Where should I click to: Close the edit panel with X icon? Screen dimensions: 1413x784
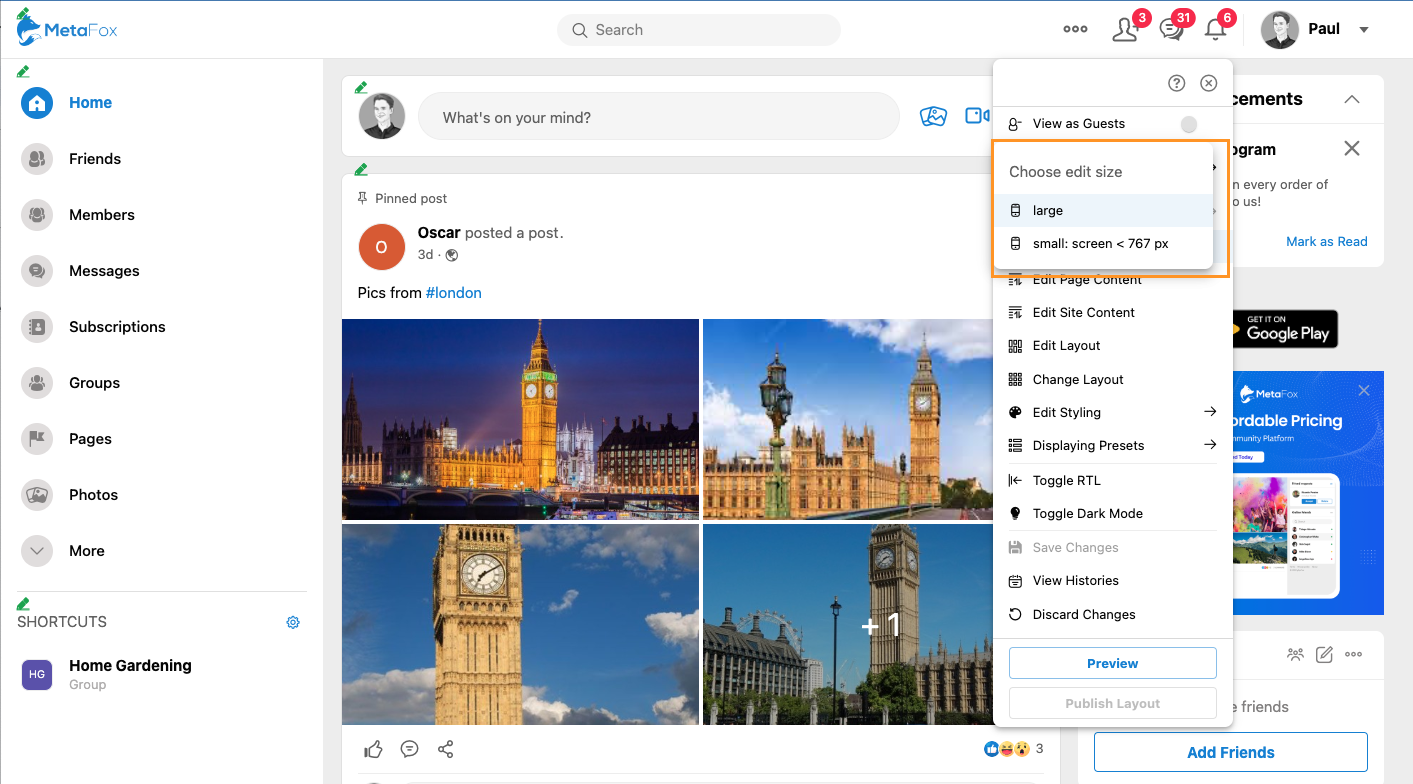point(1208,83)
